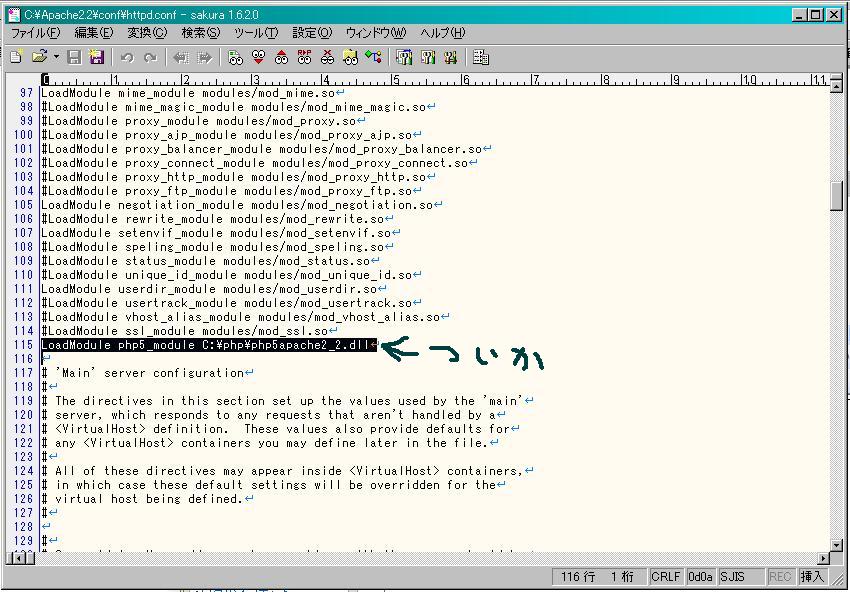Click the Save floppy disk icon
This screenshot has height=592, width=850.
74,57
